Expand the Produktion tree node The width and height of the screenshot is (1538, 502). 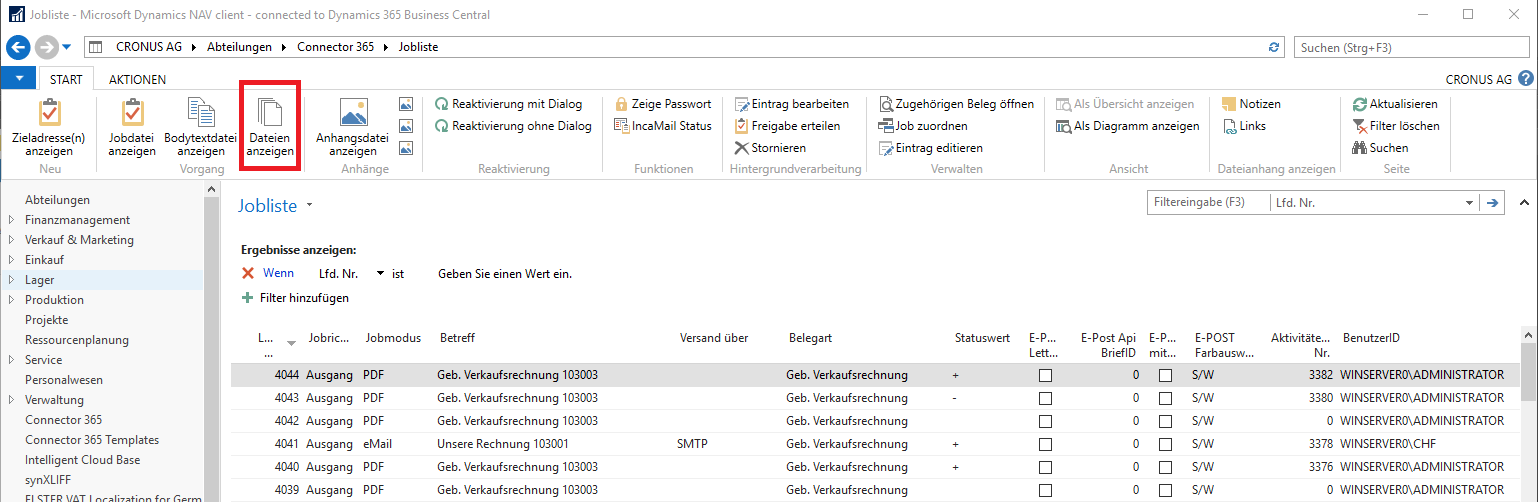tap(11, 300)
